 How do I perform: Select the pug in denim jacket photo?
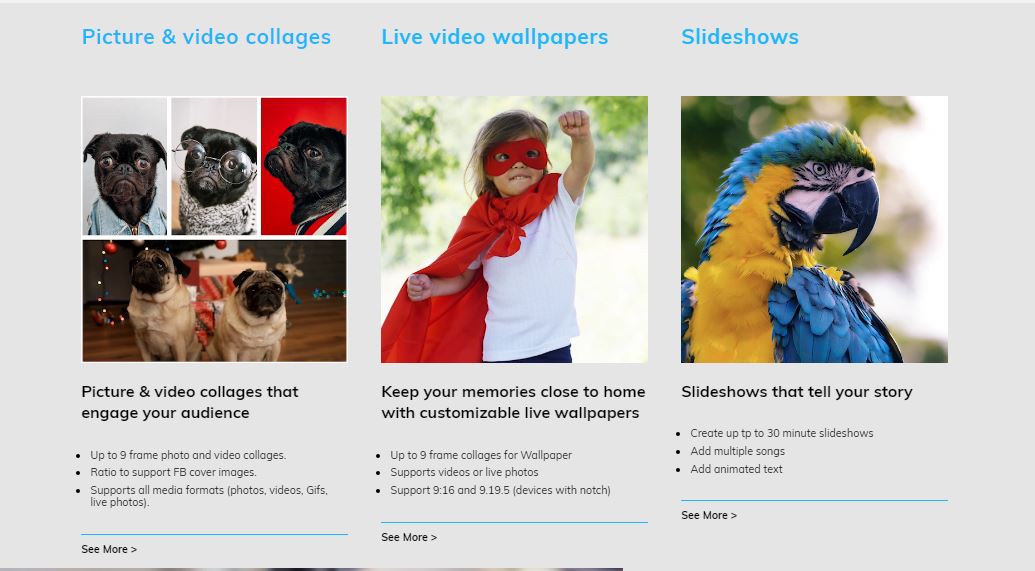[125, 166]
